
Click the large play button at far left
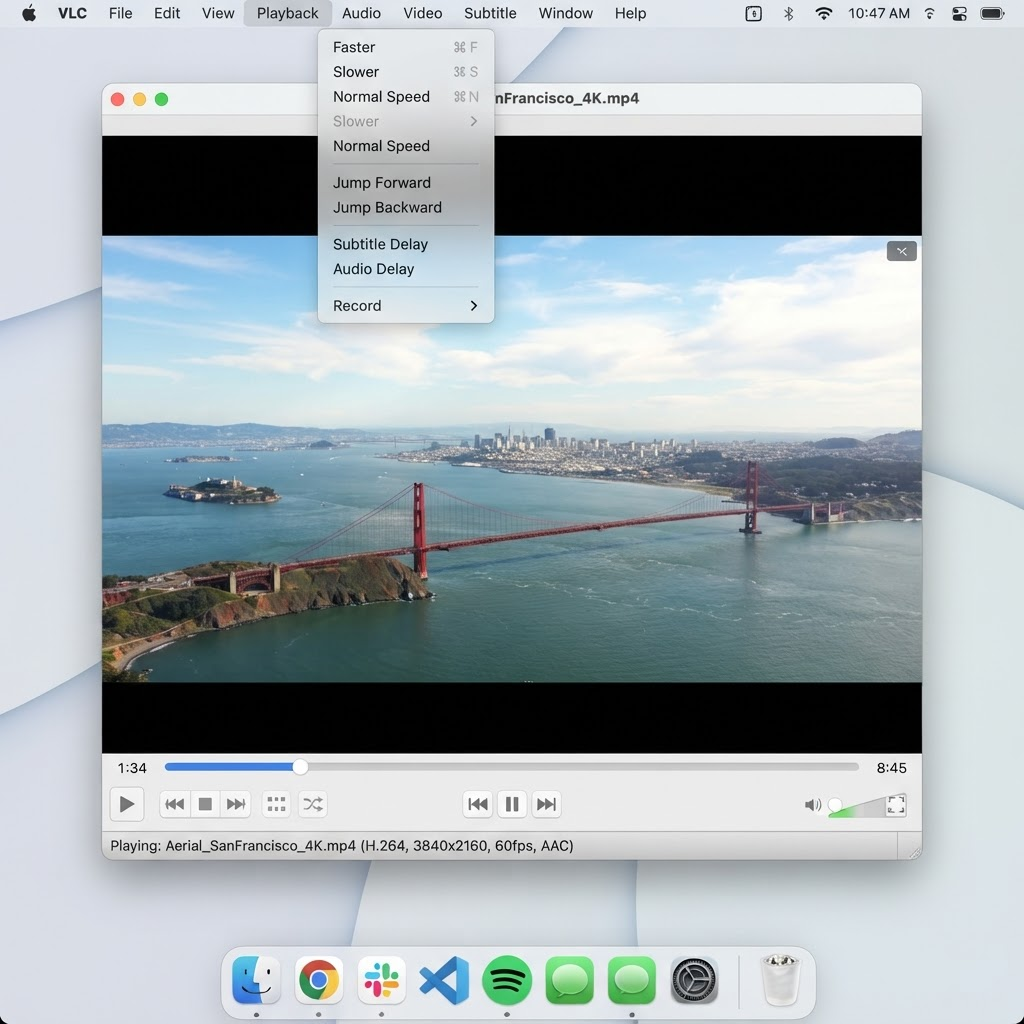coord(127,804)
